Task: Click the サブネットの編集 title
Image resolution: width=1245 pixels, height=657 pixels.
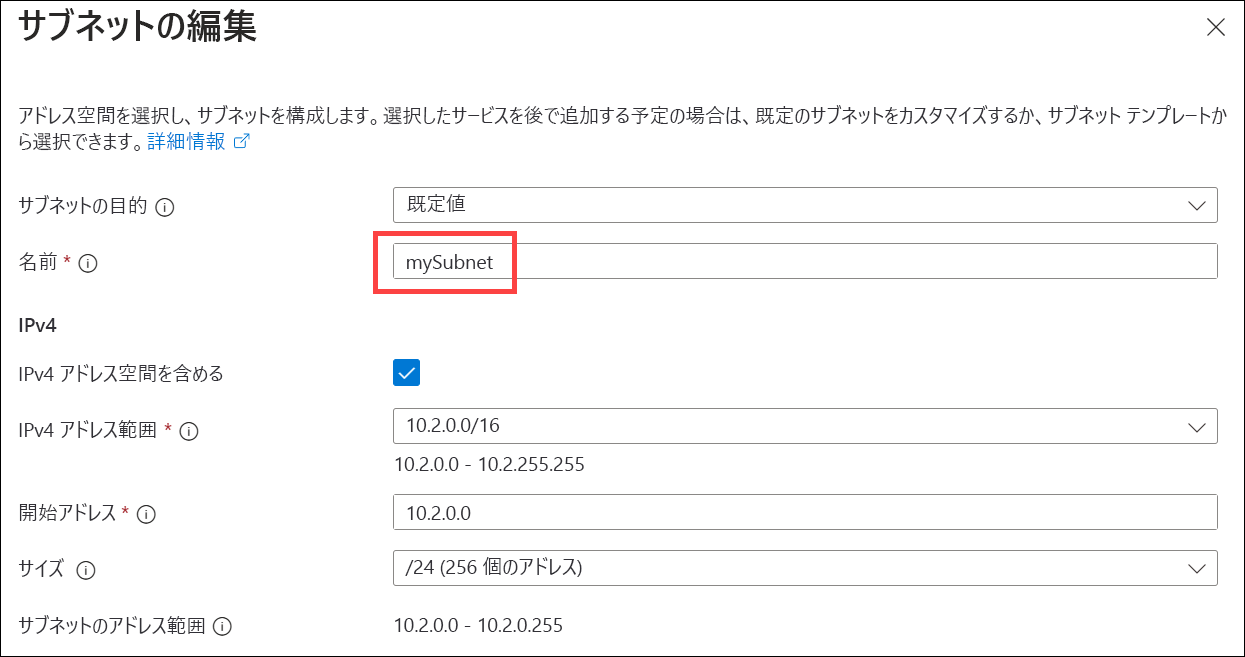Action: (138, 27)
